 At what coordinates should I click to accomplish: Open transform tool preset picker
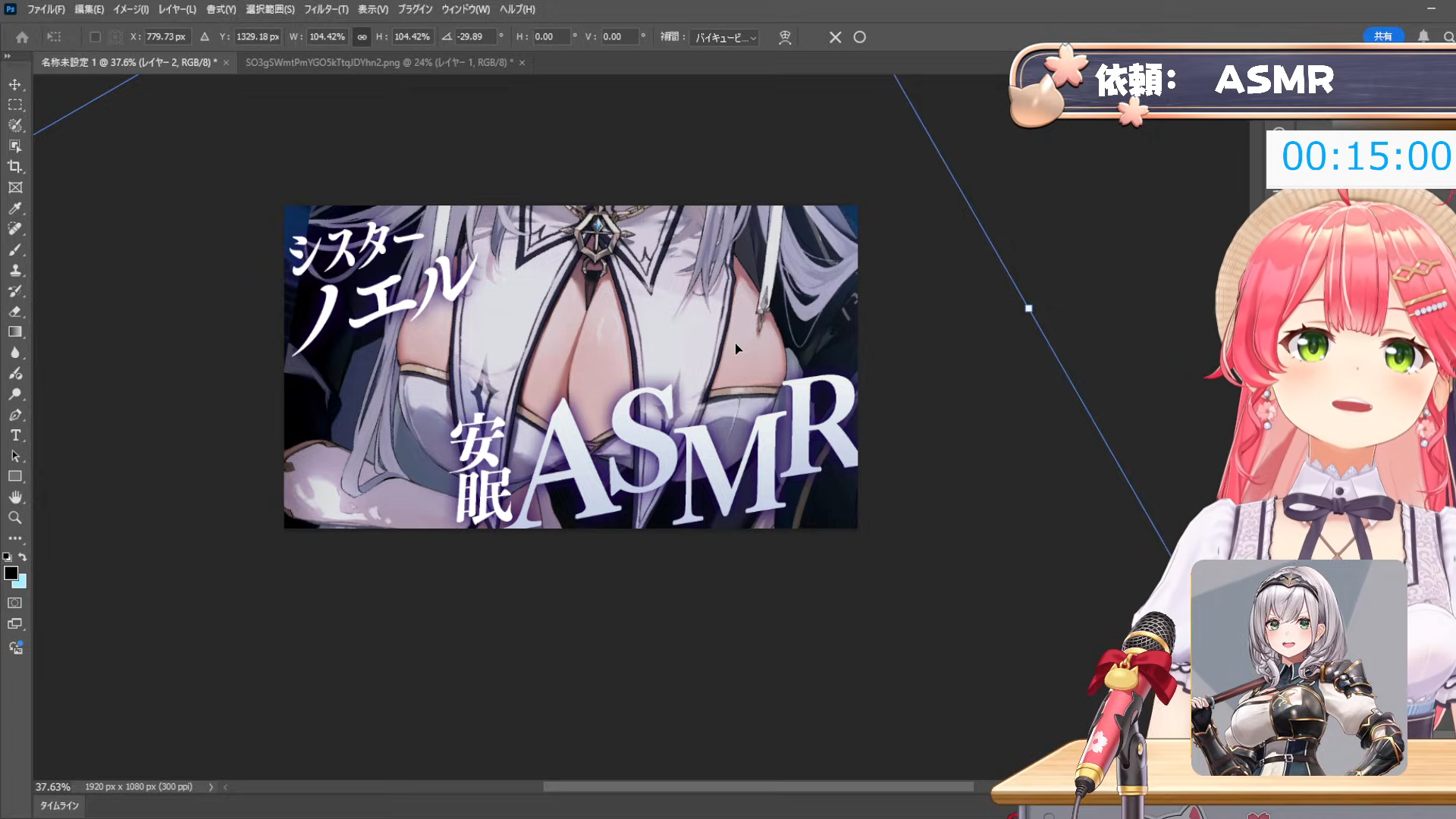(x=54, y=36)
